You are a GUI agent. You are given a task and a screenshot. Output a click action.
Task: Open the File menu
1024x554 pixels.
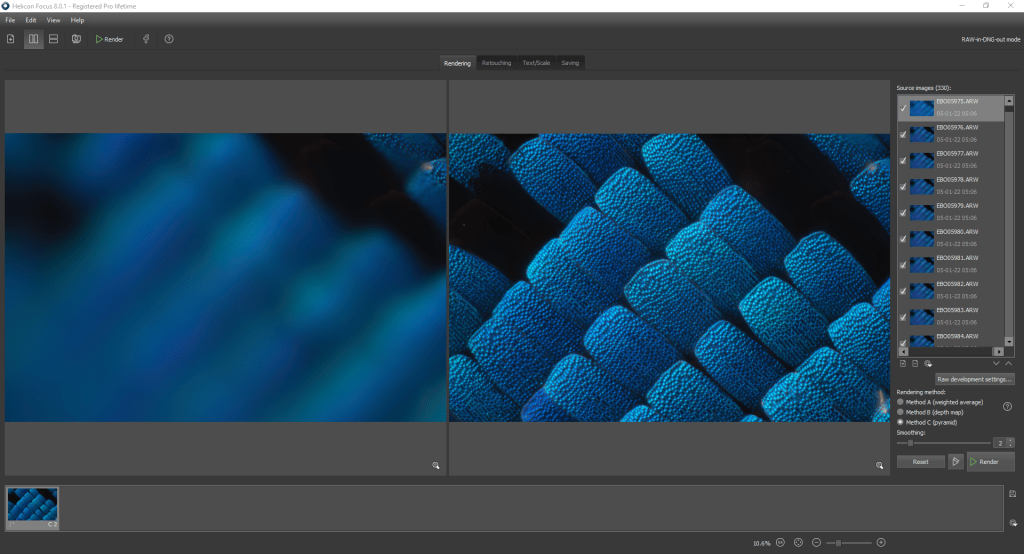tap(10, 20)
